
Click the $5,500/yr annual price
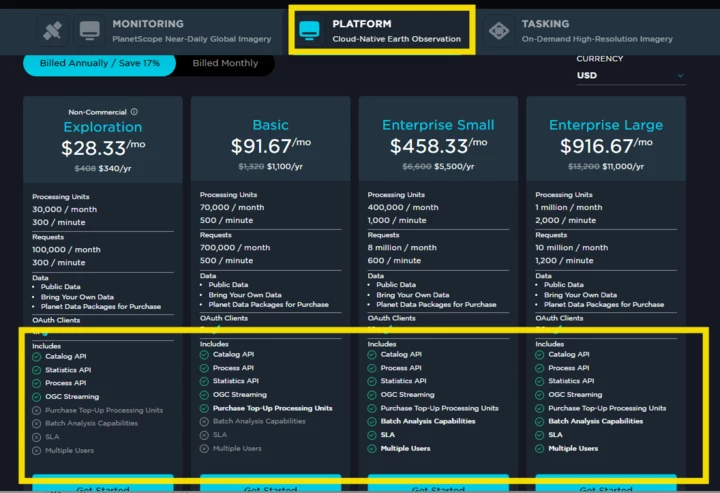[x=454, y=167]
